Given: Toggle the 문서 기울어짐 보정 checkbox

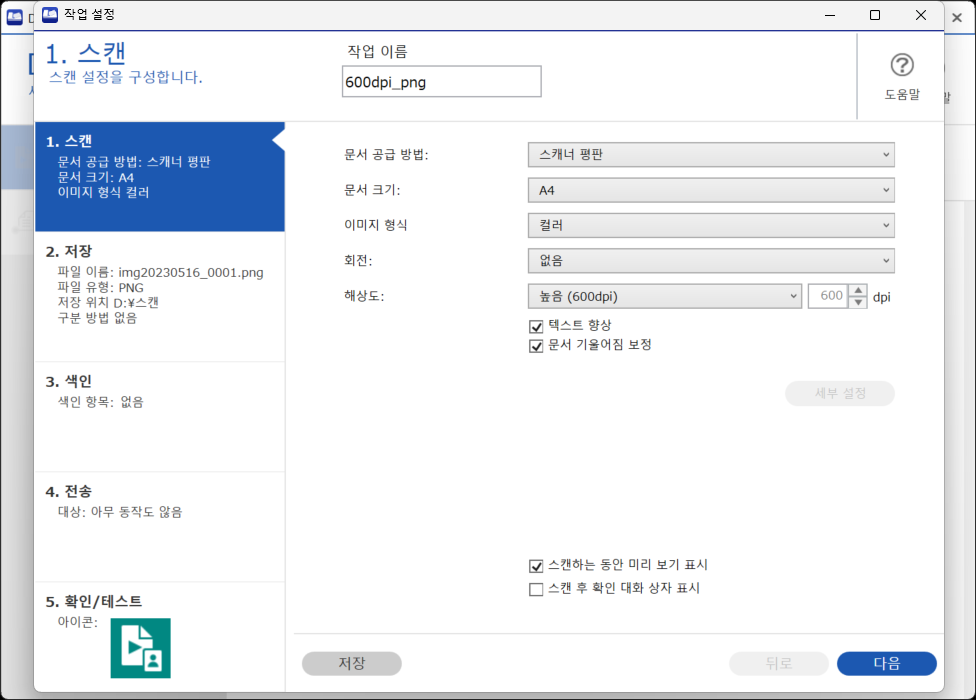Looking at the screenshot, I should tap(536, 345).
